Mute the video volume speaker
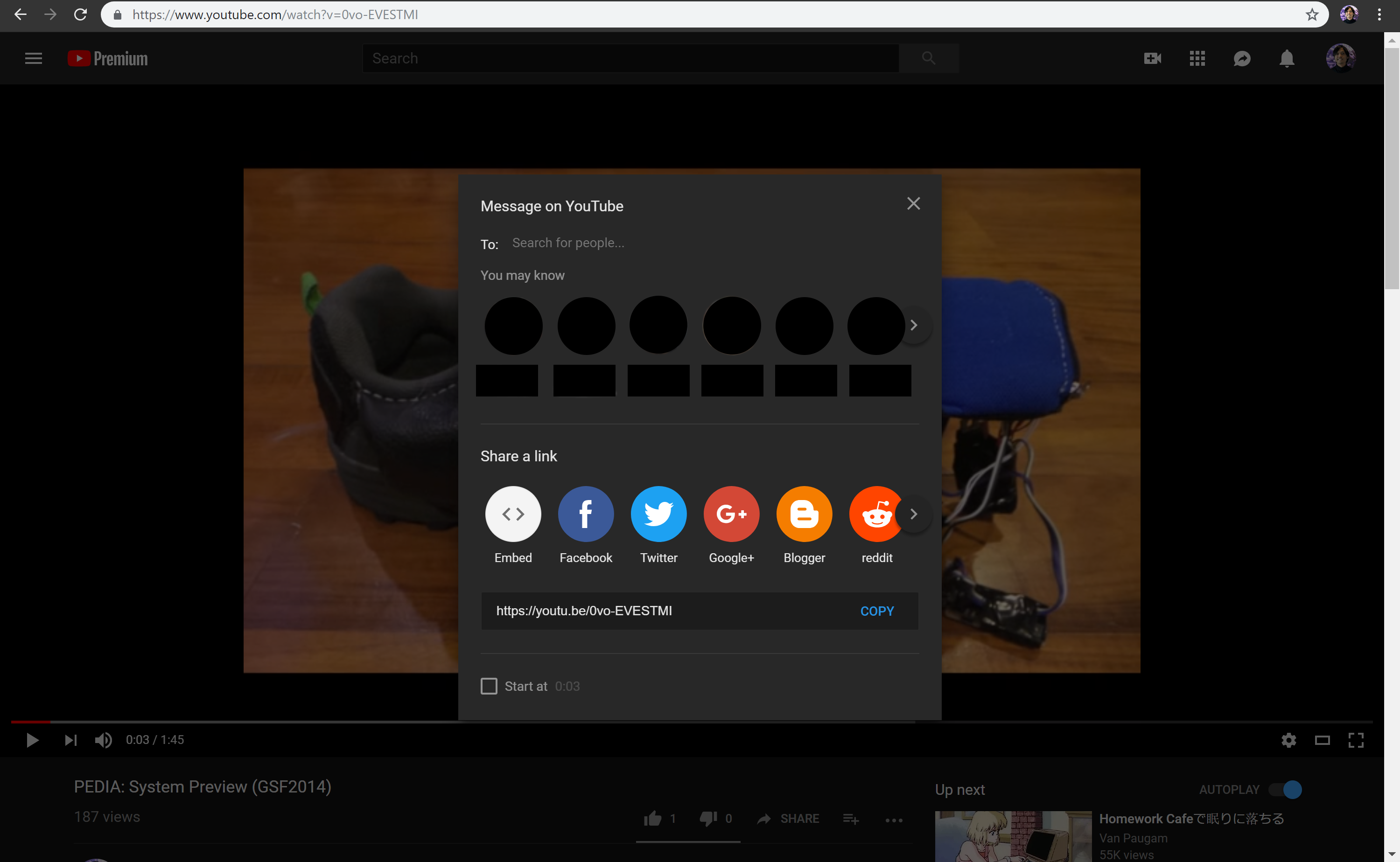Viewport: 1400px width, 862px height. [x=103, y=740]
